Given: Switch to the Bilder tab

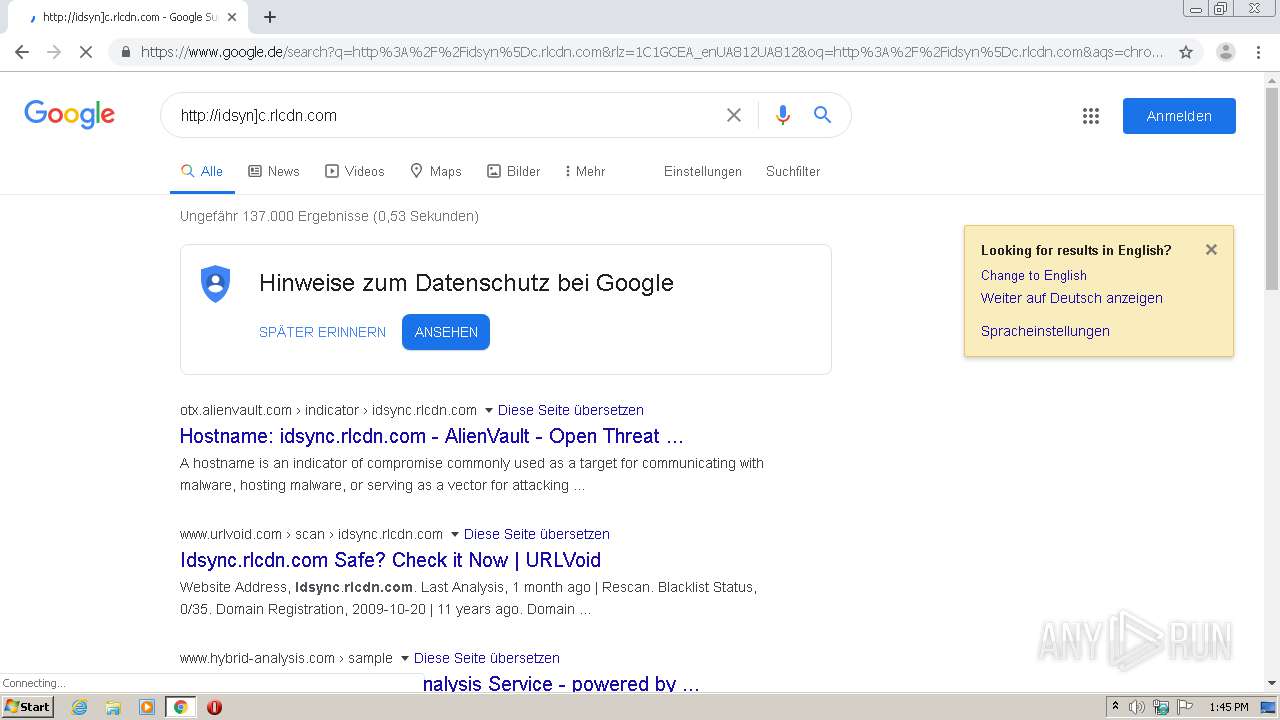Looking at the screenshot, I should point(514,171).
